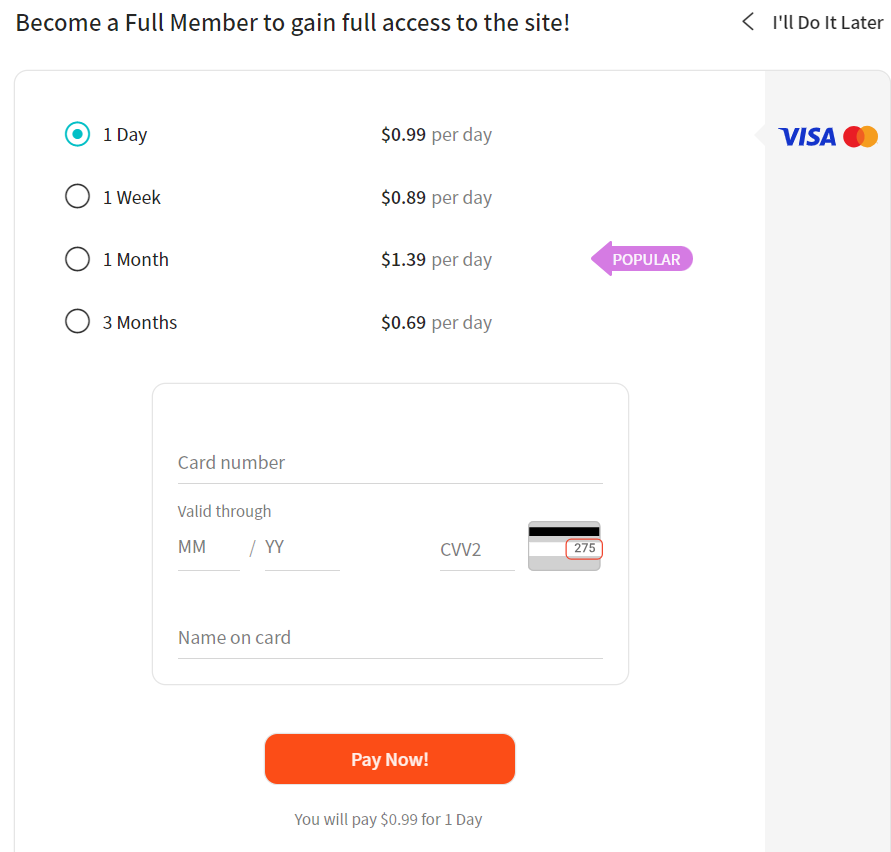This screenshot has height=852, width=891.
Task: Choose the popular 1 Month plan
Action: (77, 258)
